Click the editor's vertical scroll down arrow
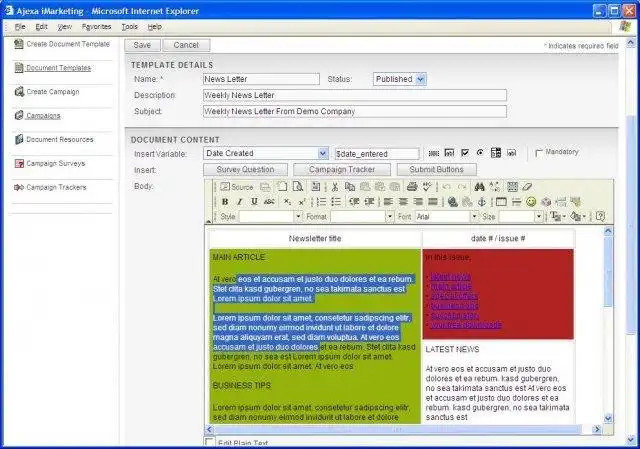The image size is (640, 449). click(608, 418)
